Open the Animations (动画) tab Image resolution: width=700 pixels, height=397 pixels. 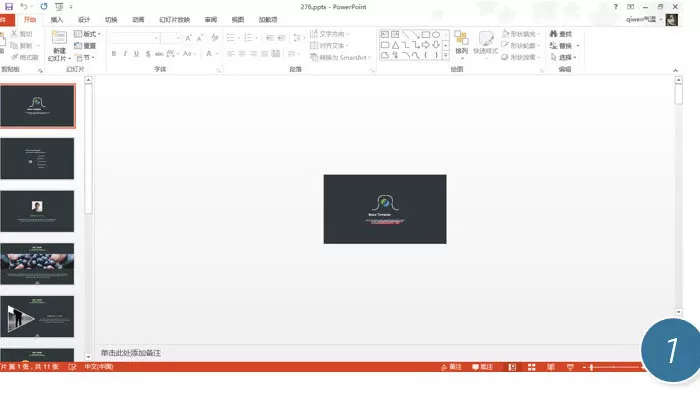pos(138,20)
